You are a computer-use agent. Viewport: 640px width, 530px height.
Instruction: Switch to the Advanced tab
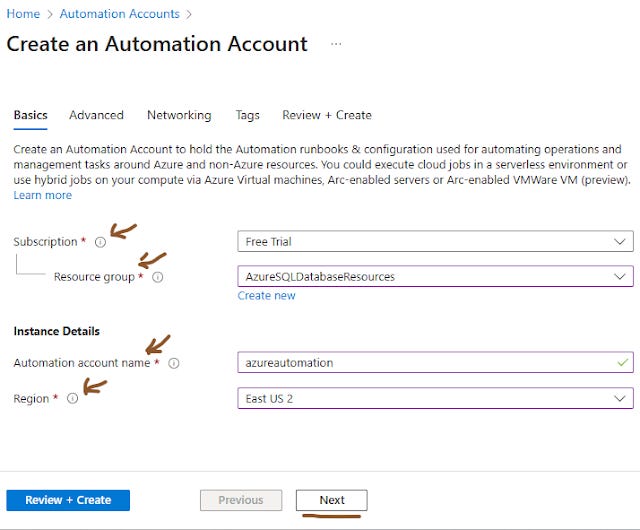[x=96, y=115]
